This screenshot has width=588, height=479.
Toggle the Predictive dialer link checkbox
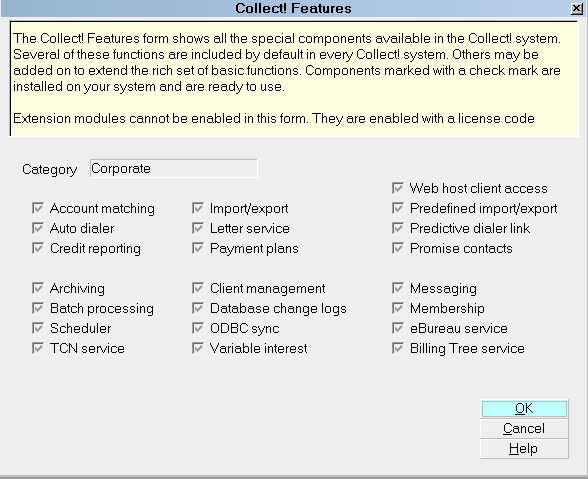(398, 228)
